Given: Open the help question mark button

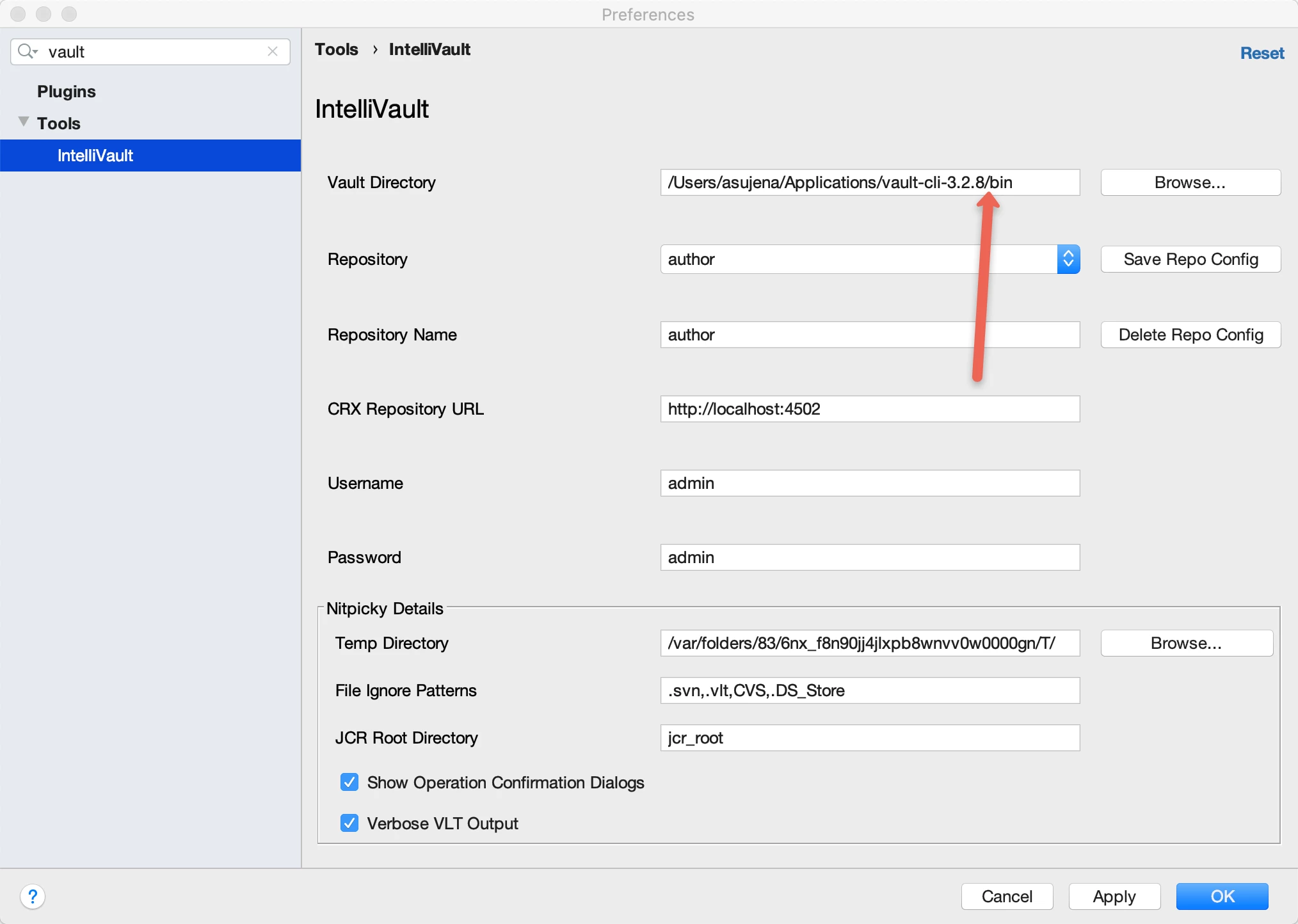Looking at the screenshot, I should click(x=33, y=896).
